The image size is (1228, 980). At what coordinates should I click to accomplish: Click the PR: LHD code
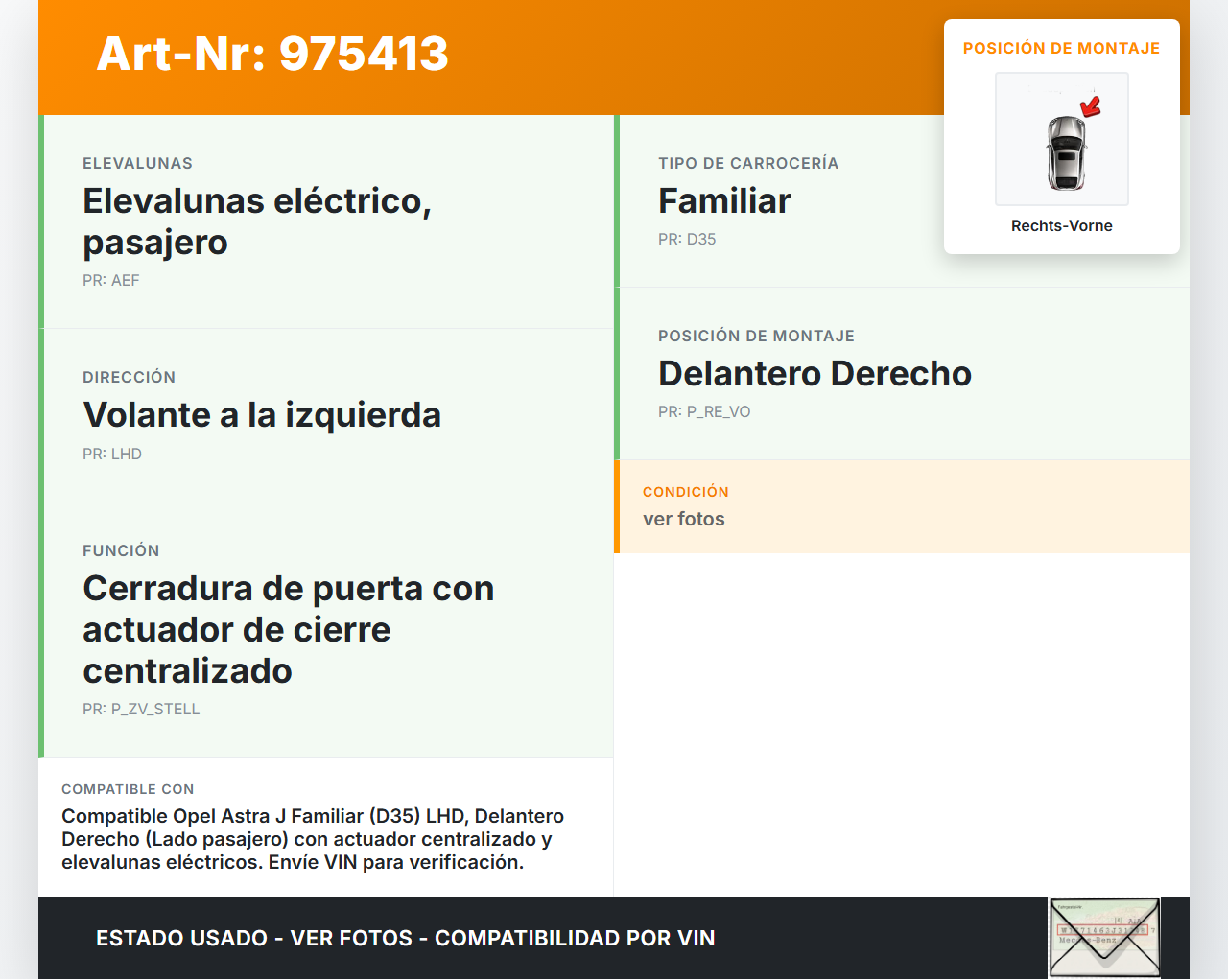point(112,455)
